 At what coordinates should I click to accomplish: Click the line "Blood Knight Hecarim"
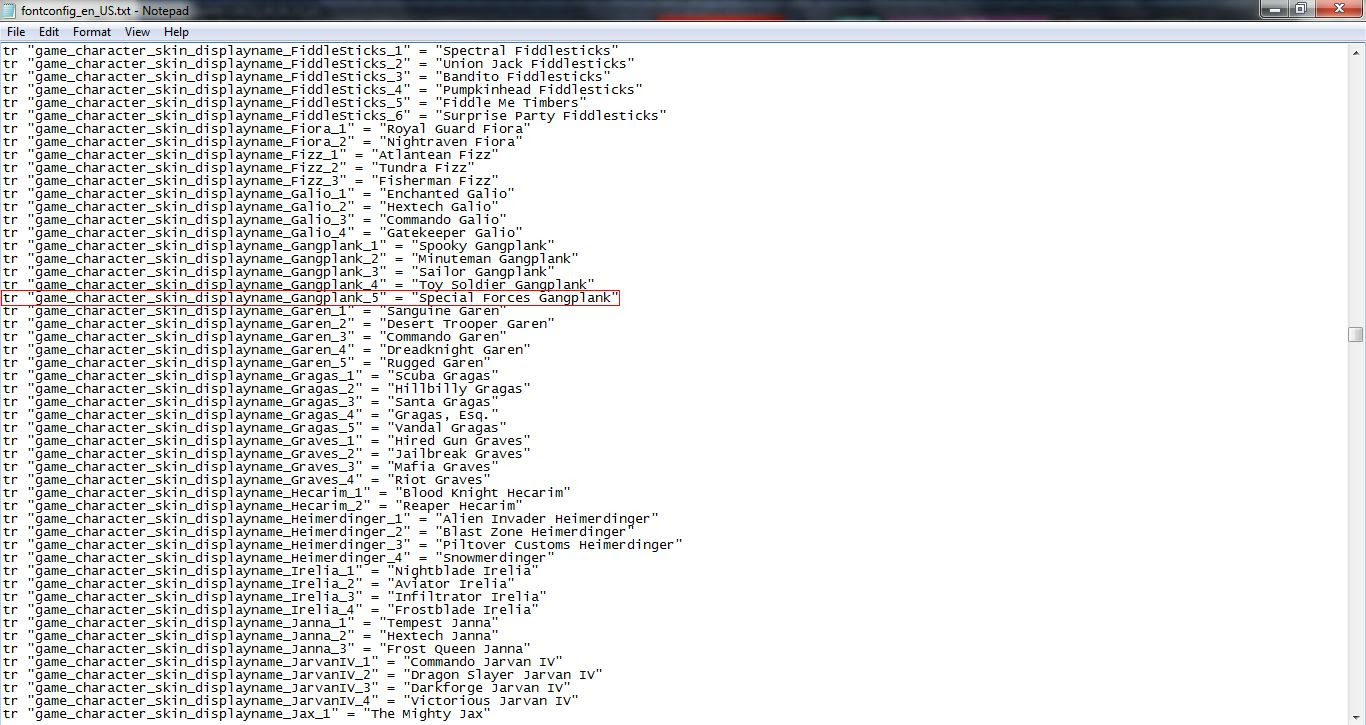287,492
